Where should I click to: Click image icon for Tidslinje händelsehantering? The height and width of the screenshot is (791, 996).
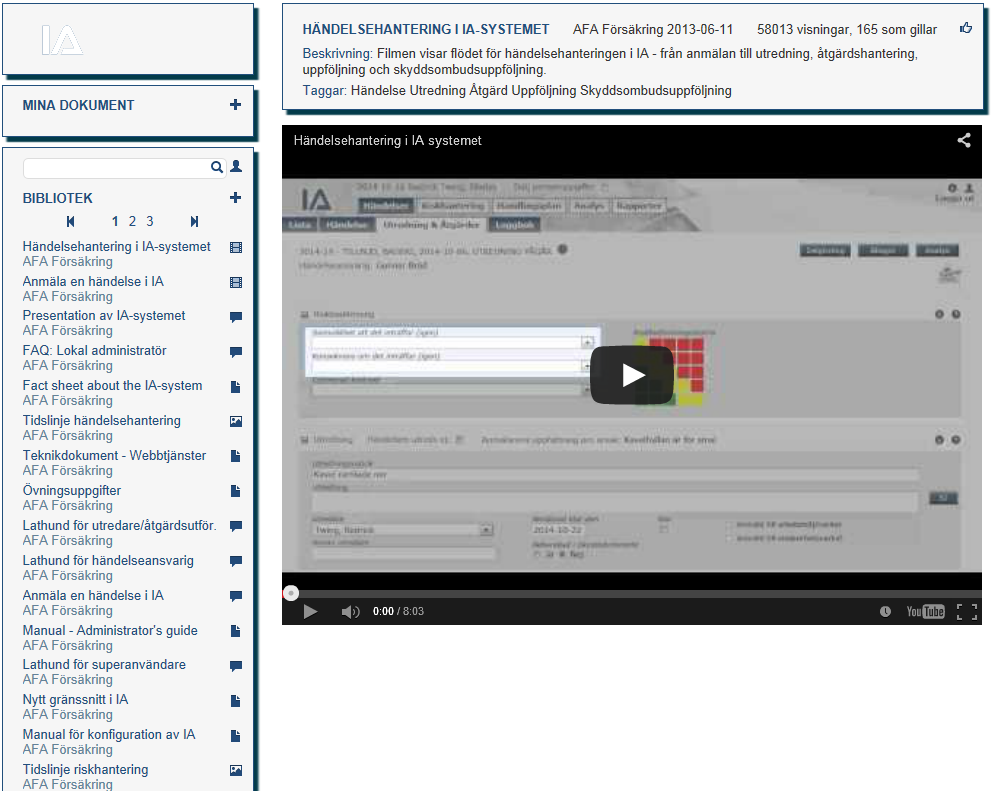pyautogui.click(x=236, y=421)
